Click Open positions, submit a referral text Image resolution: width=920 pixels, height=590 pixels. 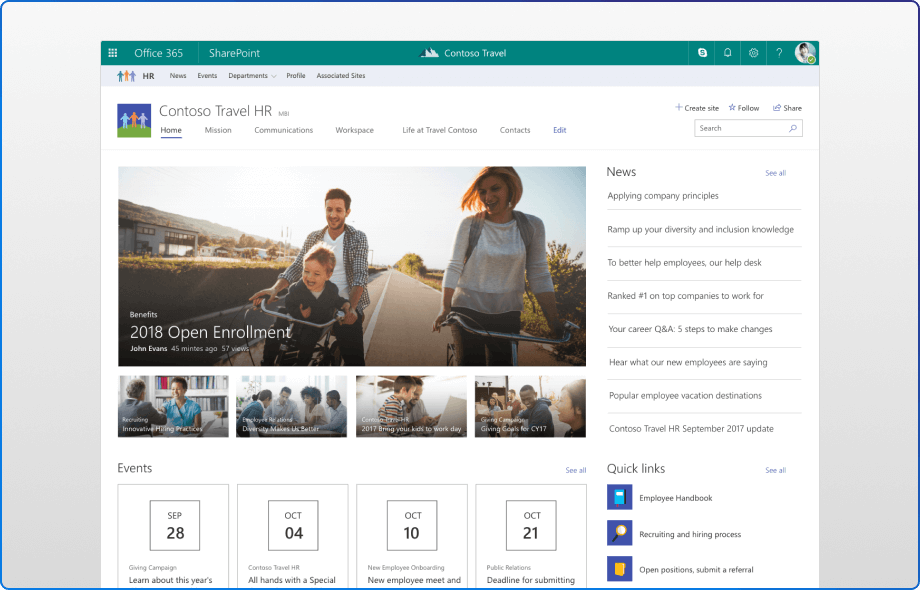coord(696,569)
